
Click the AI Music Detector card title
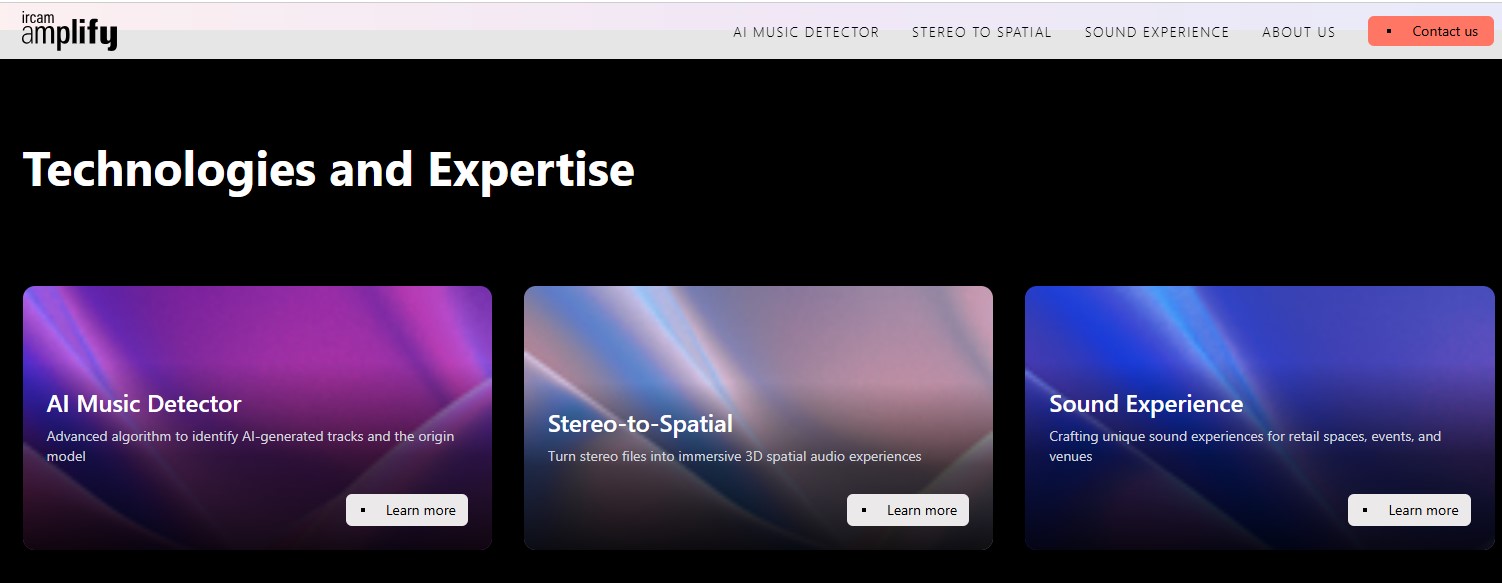point(144,404)
